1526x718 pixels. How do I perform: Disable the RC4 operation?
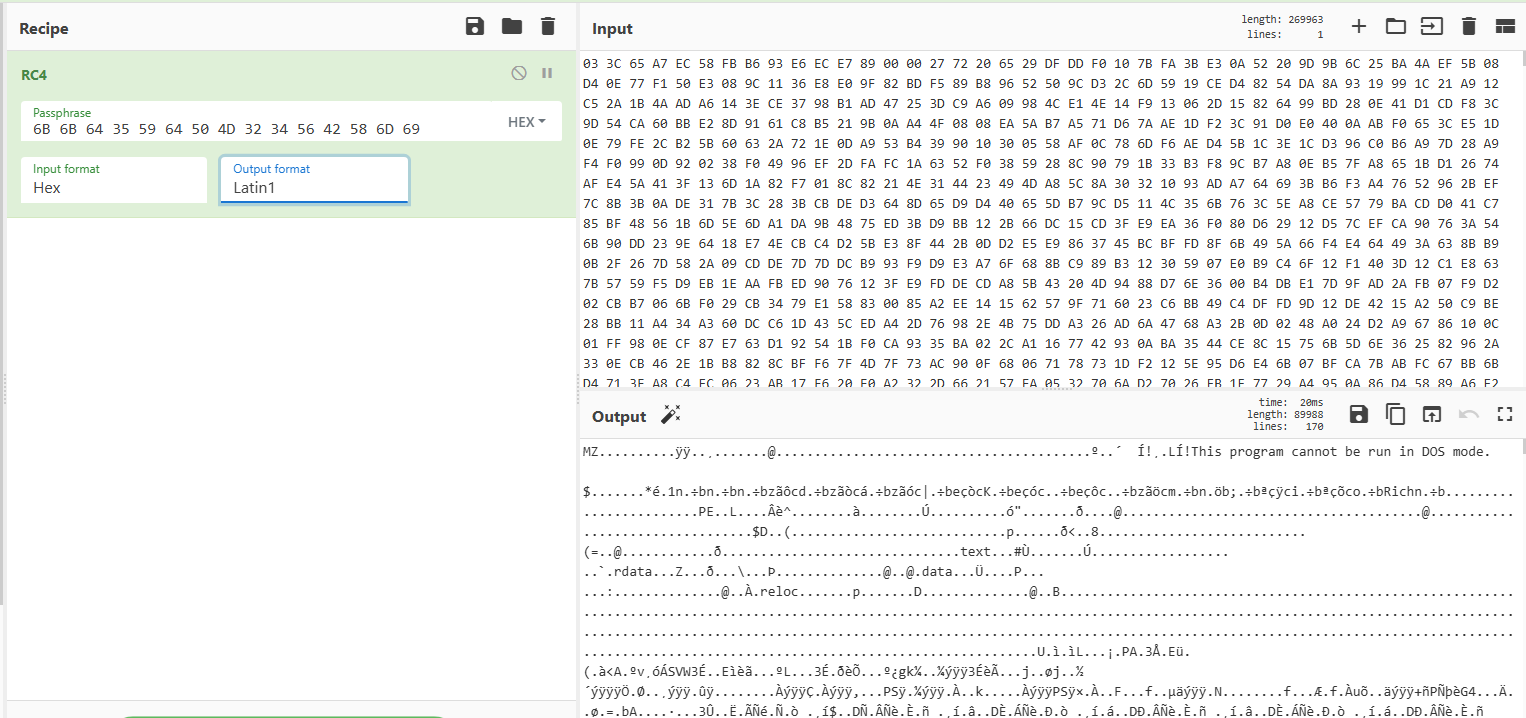click(x=518, y=73)
